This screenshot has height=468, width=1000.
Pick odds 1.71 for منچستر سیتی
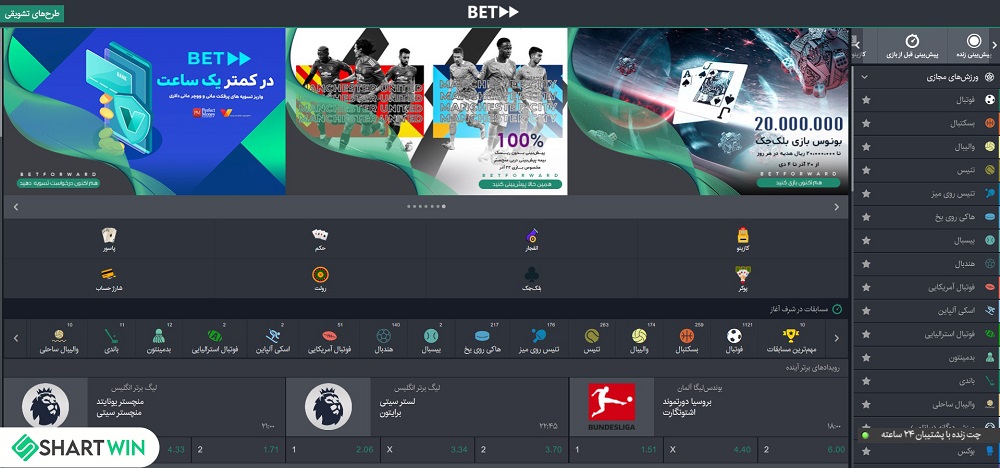point(238,450)
